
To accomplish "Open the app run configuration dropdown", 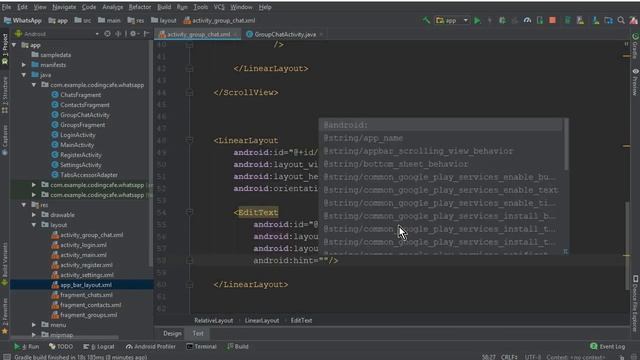I will [x=452, y=20].
